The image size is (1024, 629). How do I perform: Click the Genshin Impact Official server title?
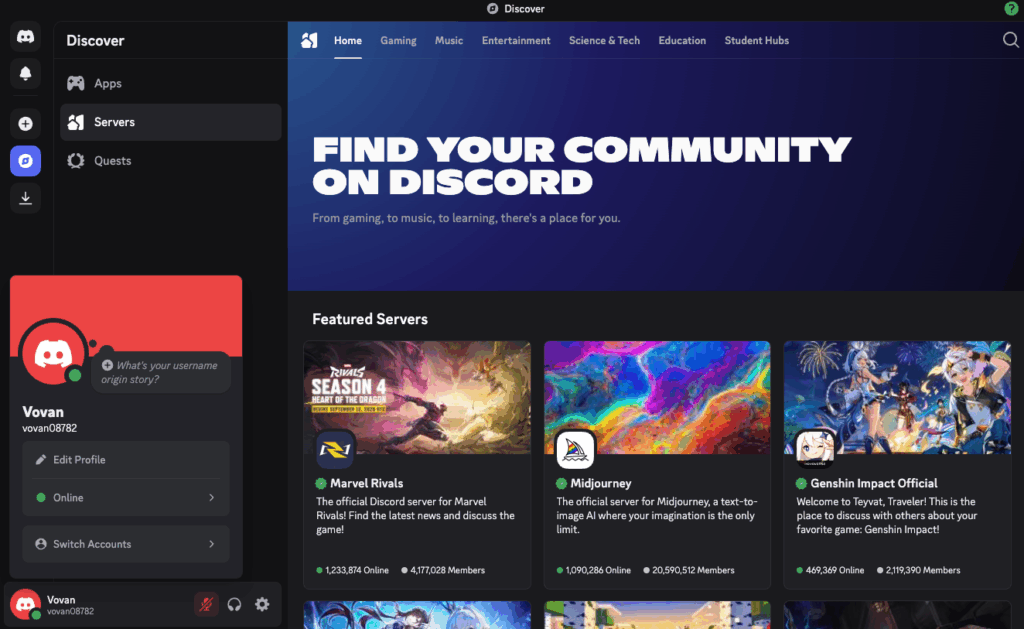pos(874,483)
